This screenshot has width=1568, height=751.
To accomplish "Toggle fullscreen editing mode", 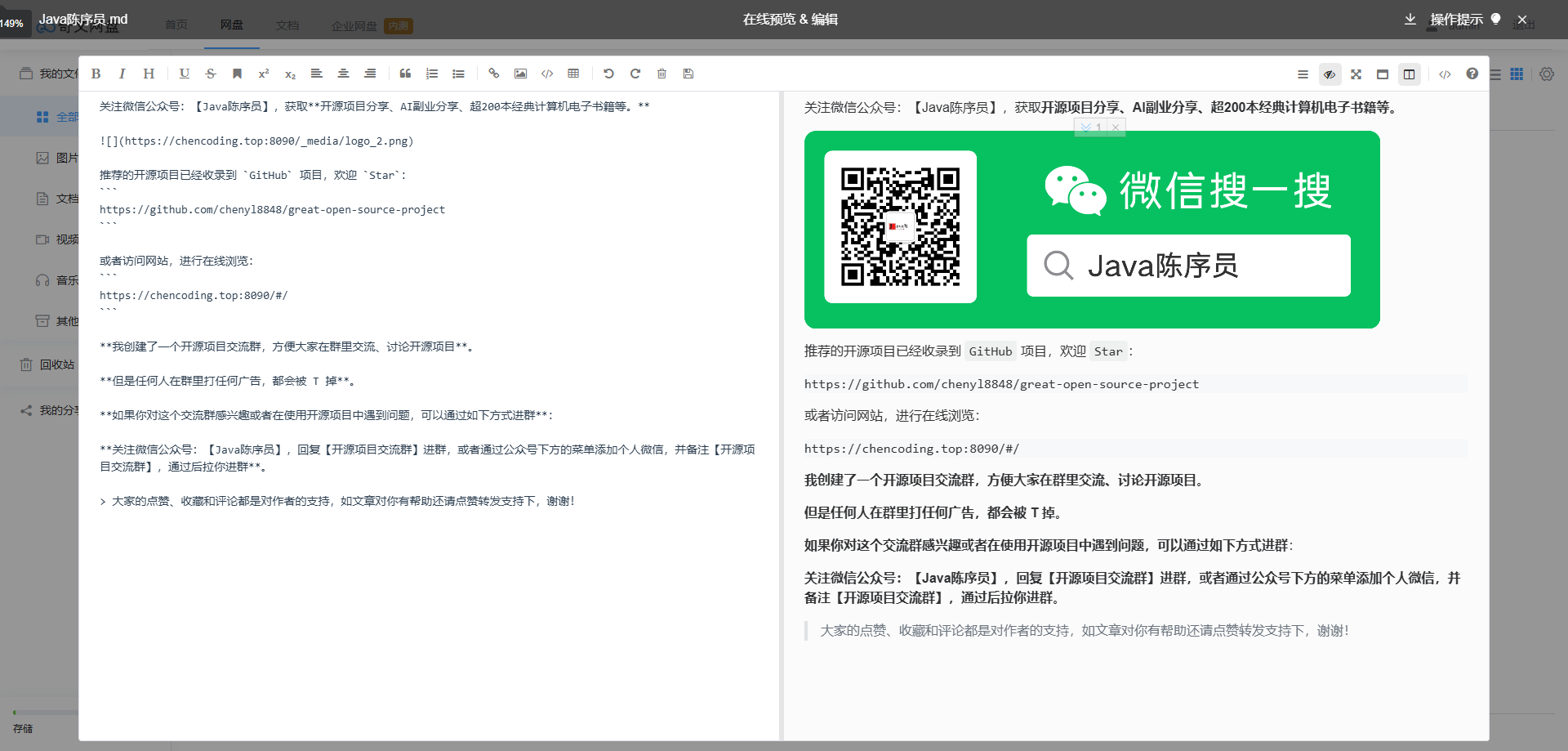I will pos(1356,74).
